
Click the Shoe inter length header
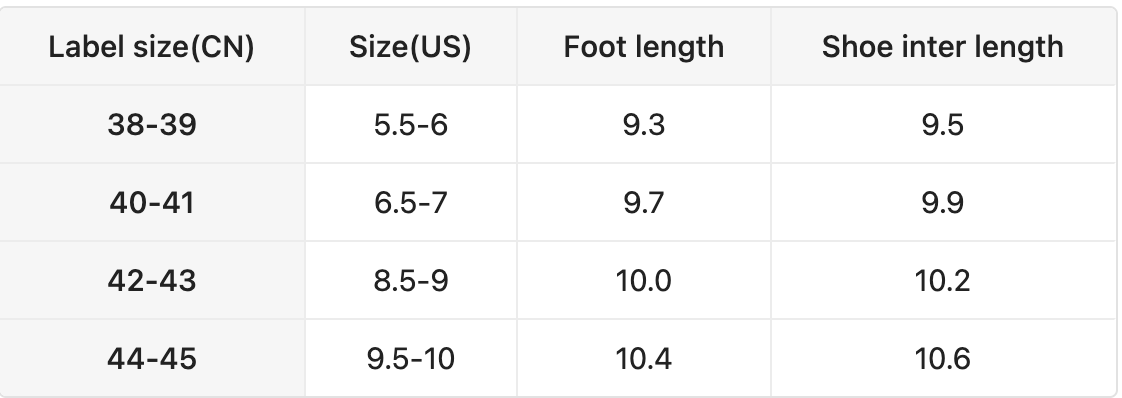(943, 47)
